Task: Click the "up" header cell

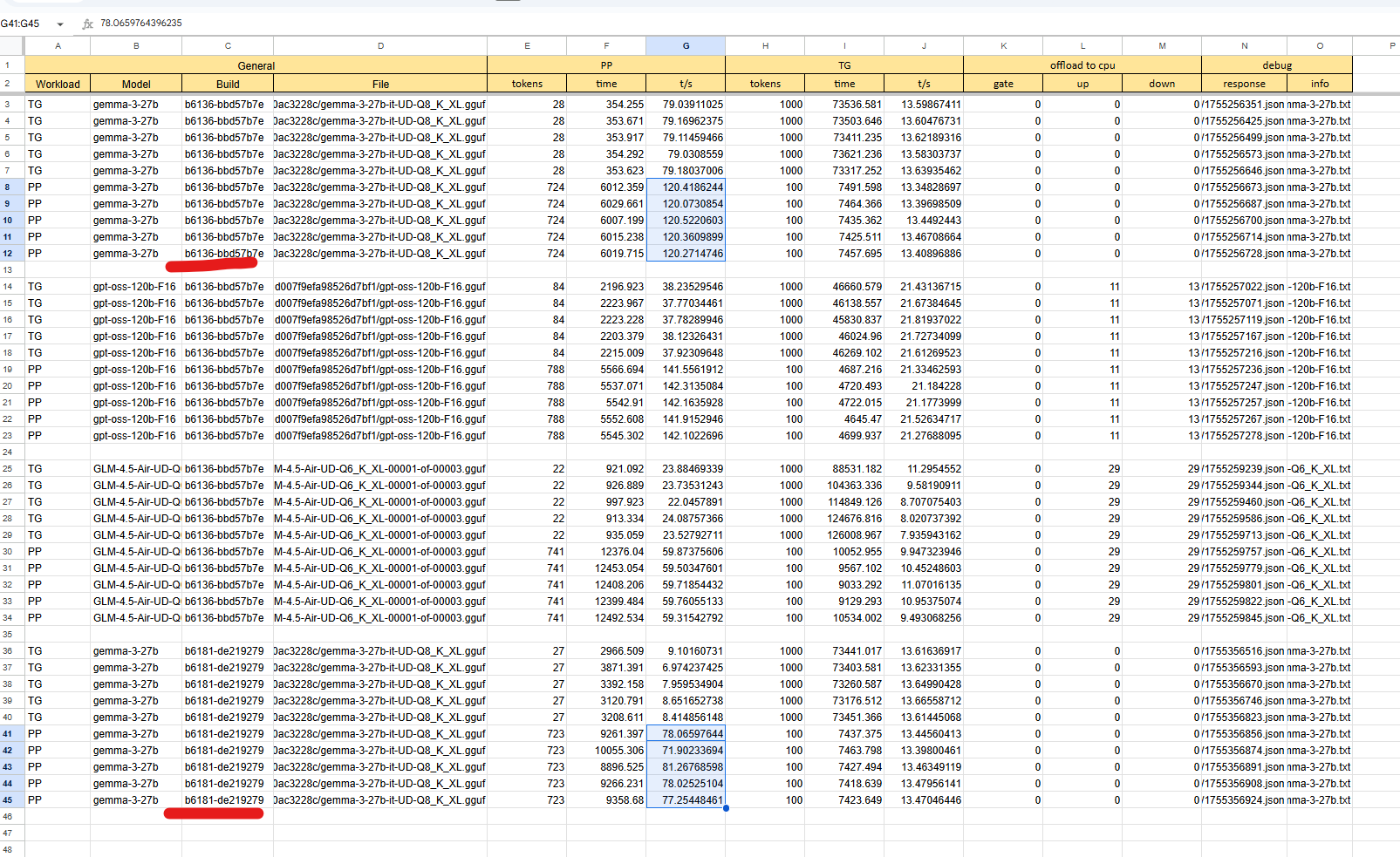Action: click(x=1082, y=84)
